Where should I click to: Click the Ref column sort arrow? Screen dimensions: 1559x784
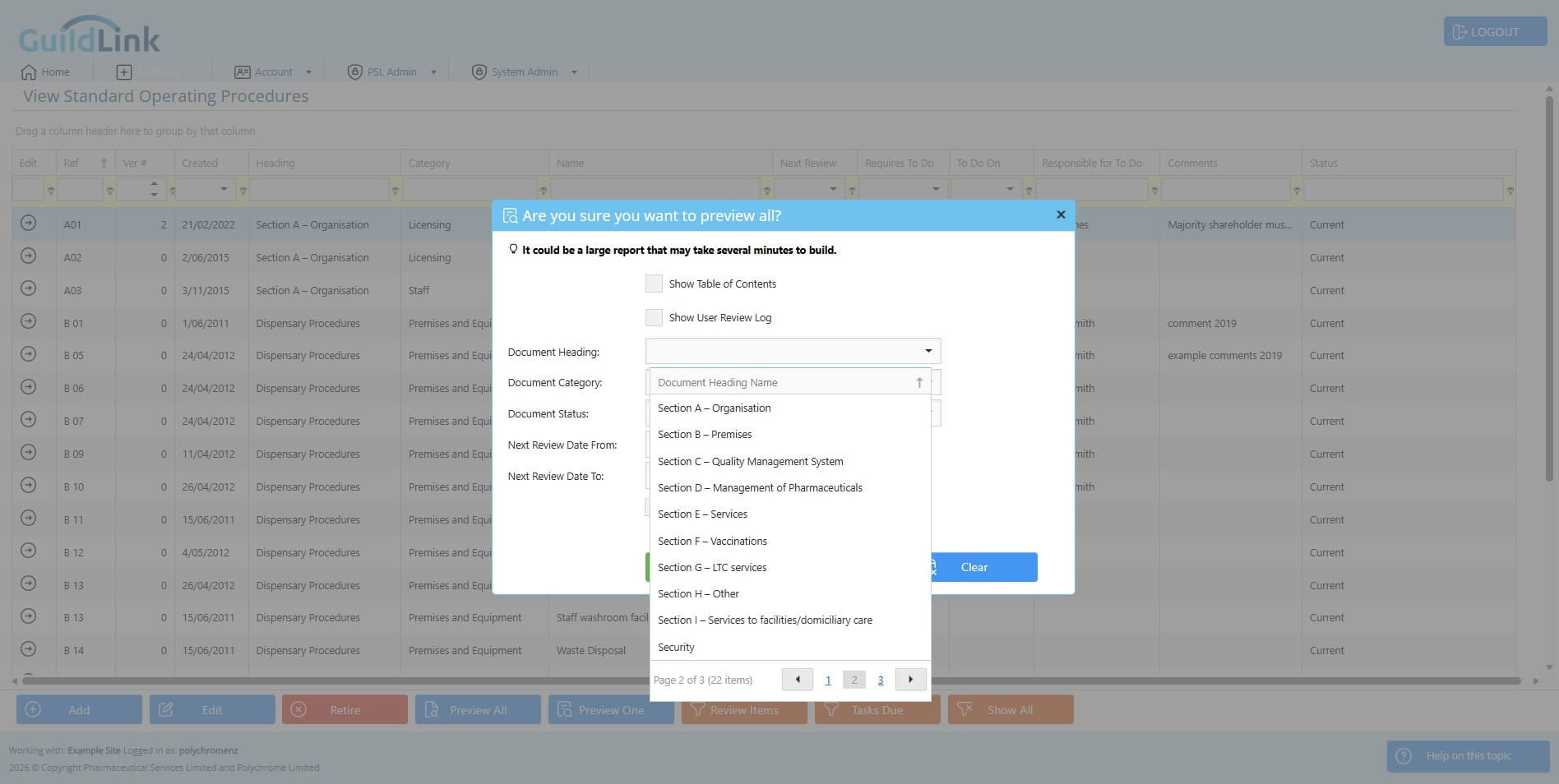pos(104,163)
